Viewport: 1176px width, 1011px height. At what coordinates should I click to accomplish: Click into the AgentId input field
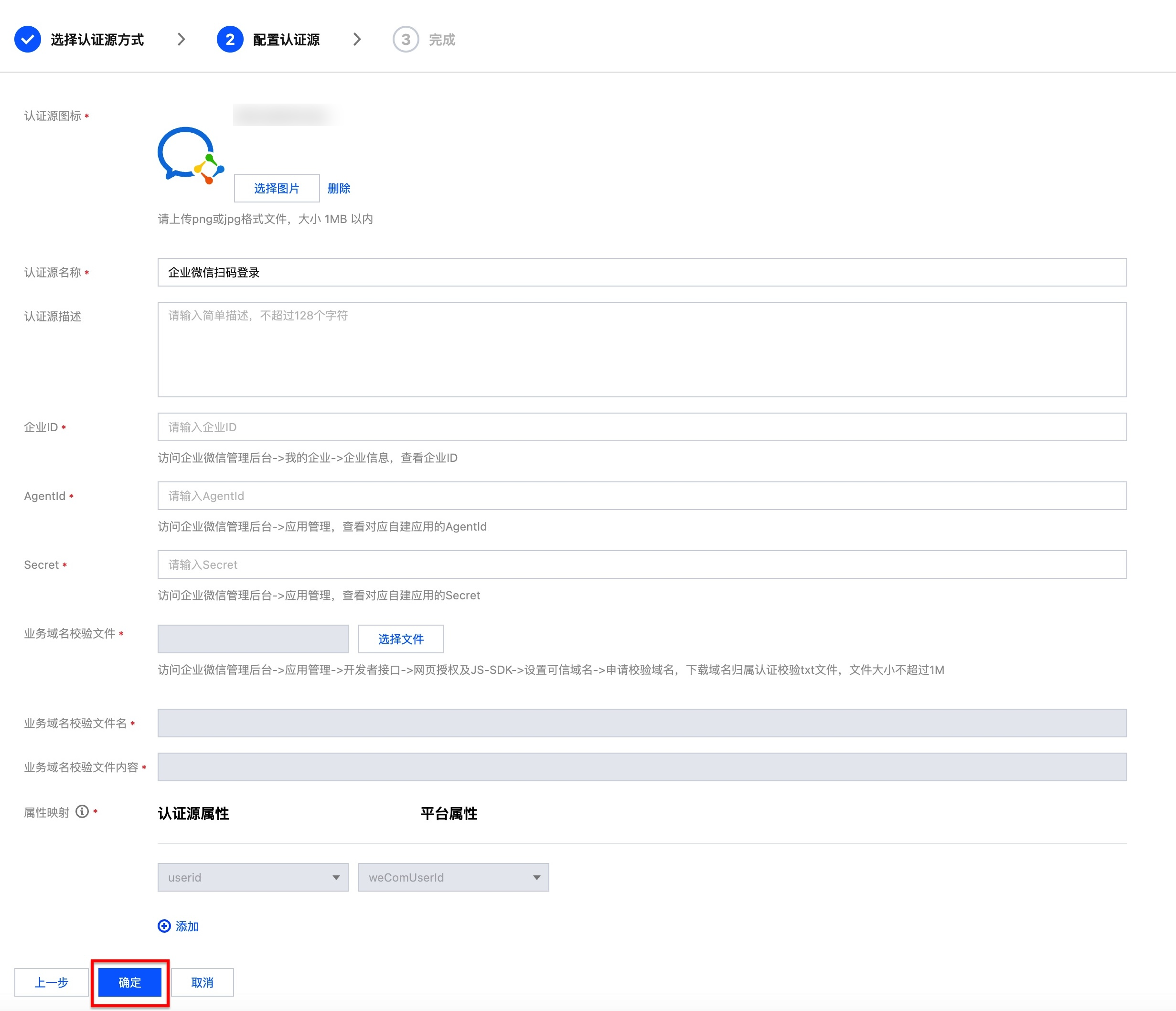[641, 496]
